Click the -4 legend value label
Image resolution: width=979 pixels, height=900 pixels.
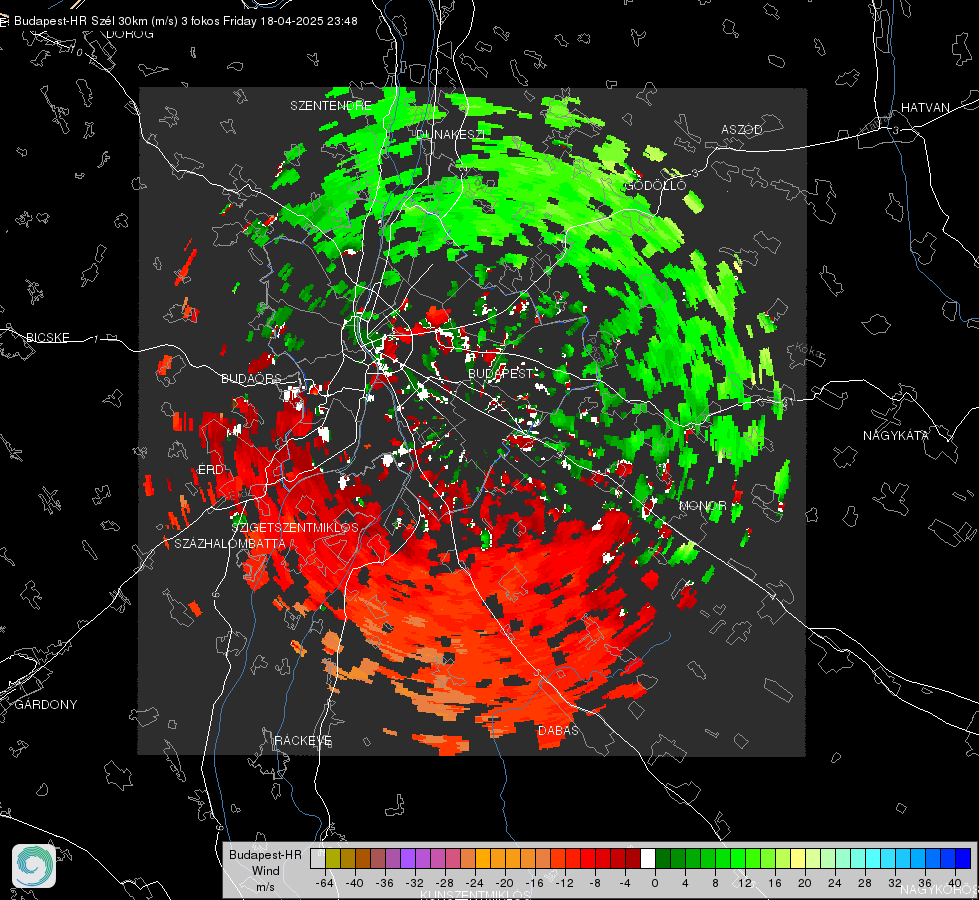pos(627,883)
